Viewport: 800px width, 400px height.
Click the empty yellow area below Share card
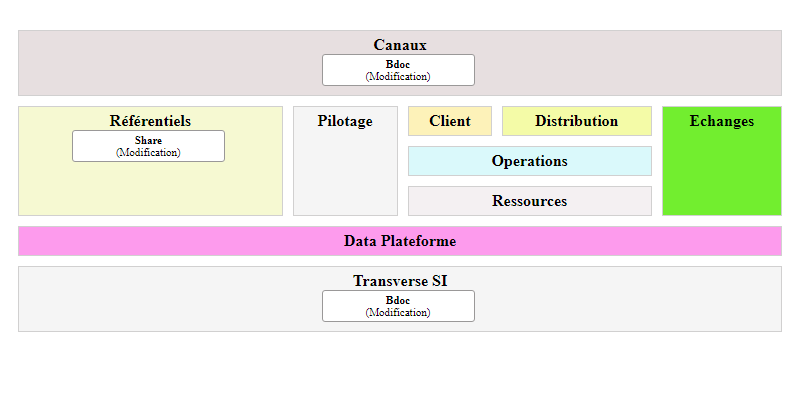point(150,190)
